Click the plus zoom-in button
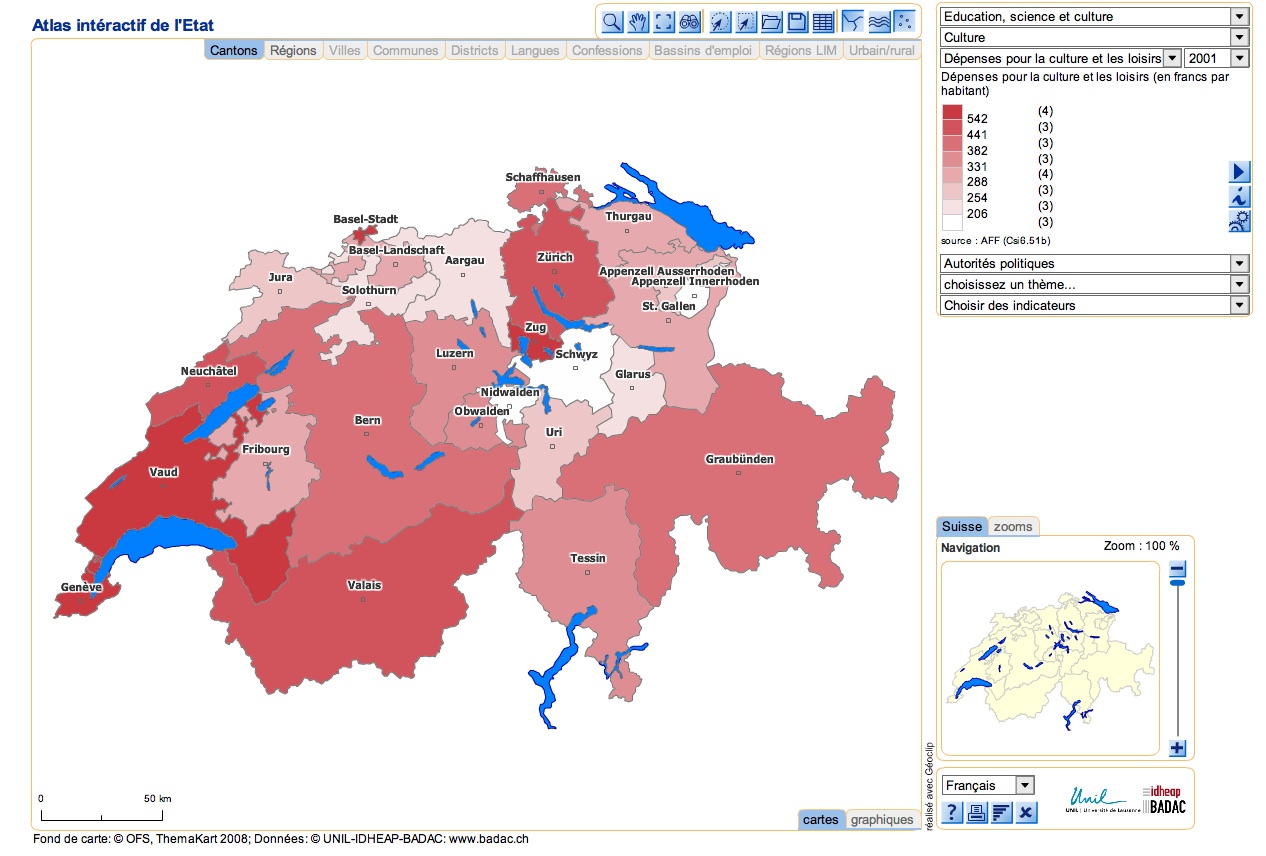The image size is (1266, 856). [x=1177, y=748]
